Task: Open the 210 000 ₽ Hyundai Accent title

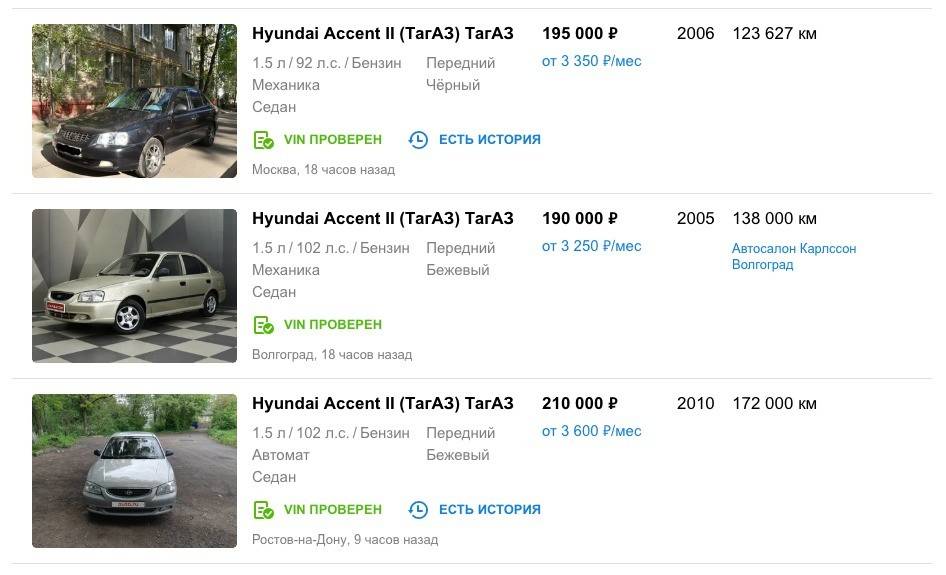Action: coord(382,404)
